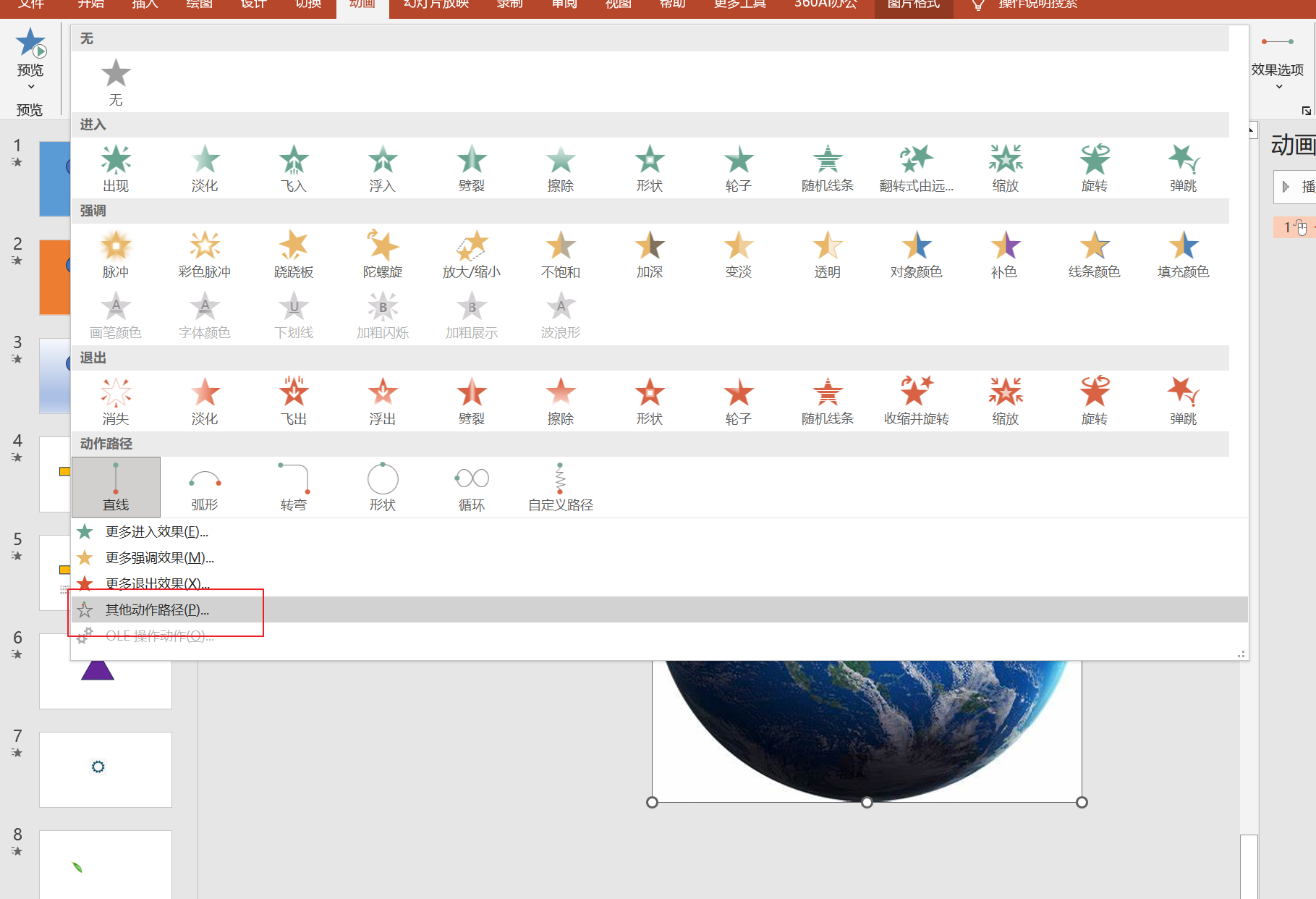Expand the 预览 dropdown arrow
1316x899 pixels.
coord(31,87)
